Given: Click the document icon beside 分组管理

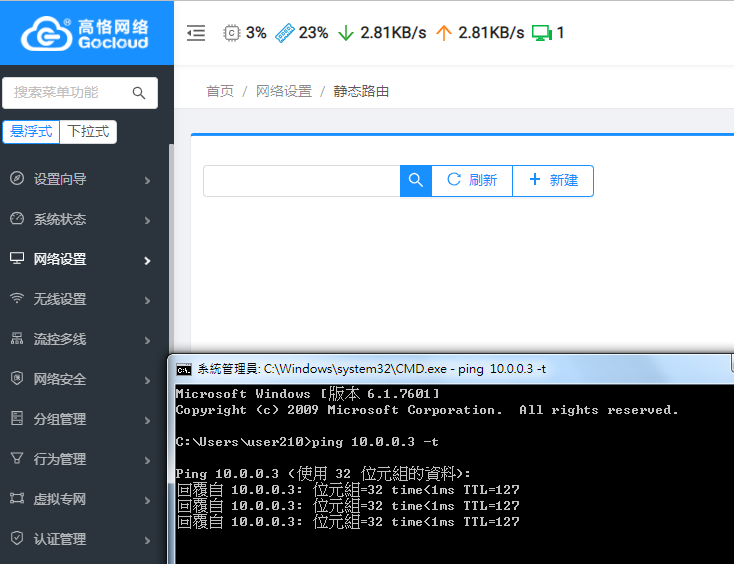Looking at the screenshot, I should click(17, 418).
